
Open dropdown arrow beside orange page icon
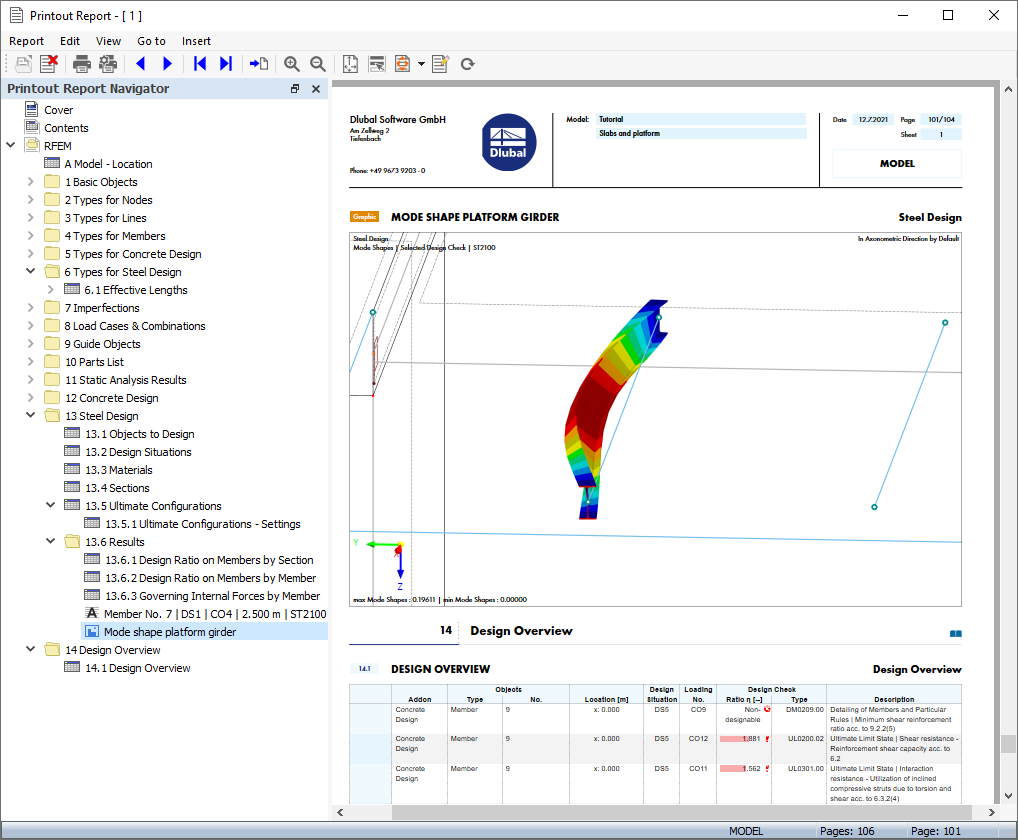tap(421, 64)
